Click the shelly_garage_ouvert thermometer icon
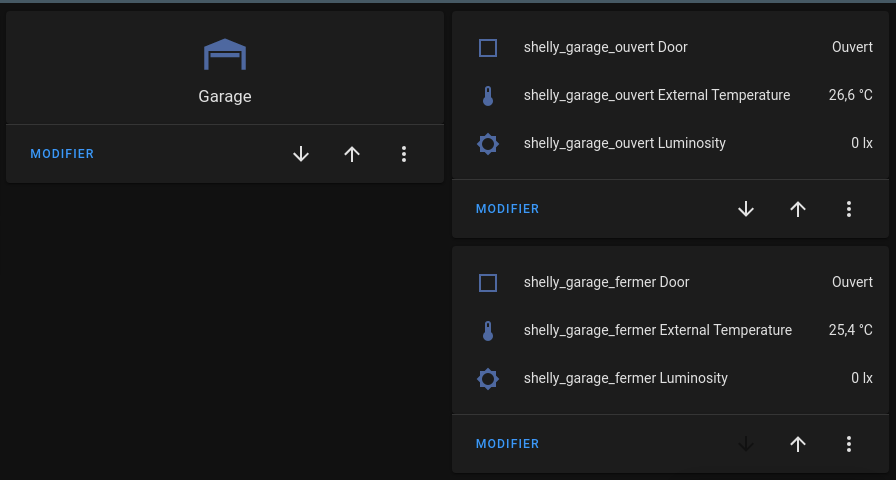The height and width of the screenshot is (480, 896). 488,96
